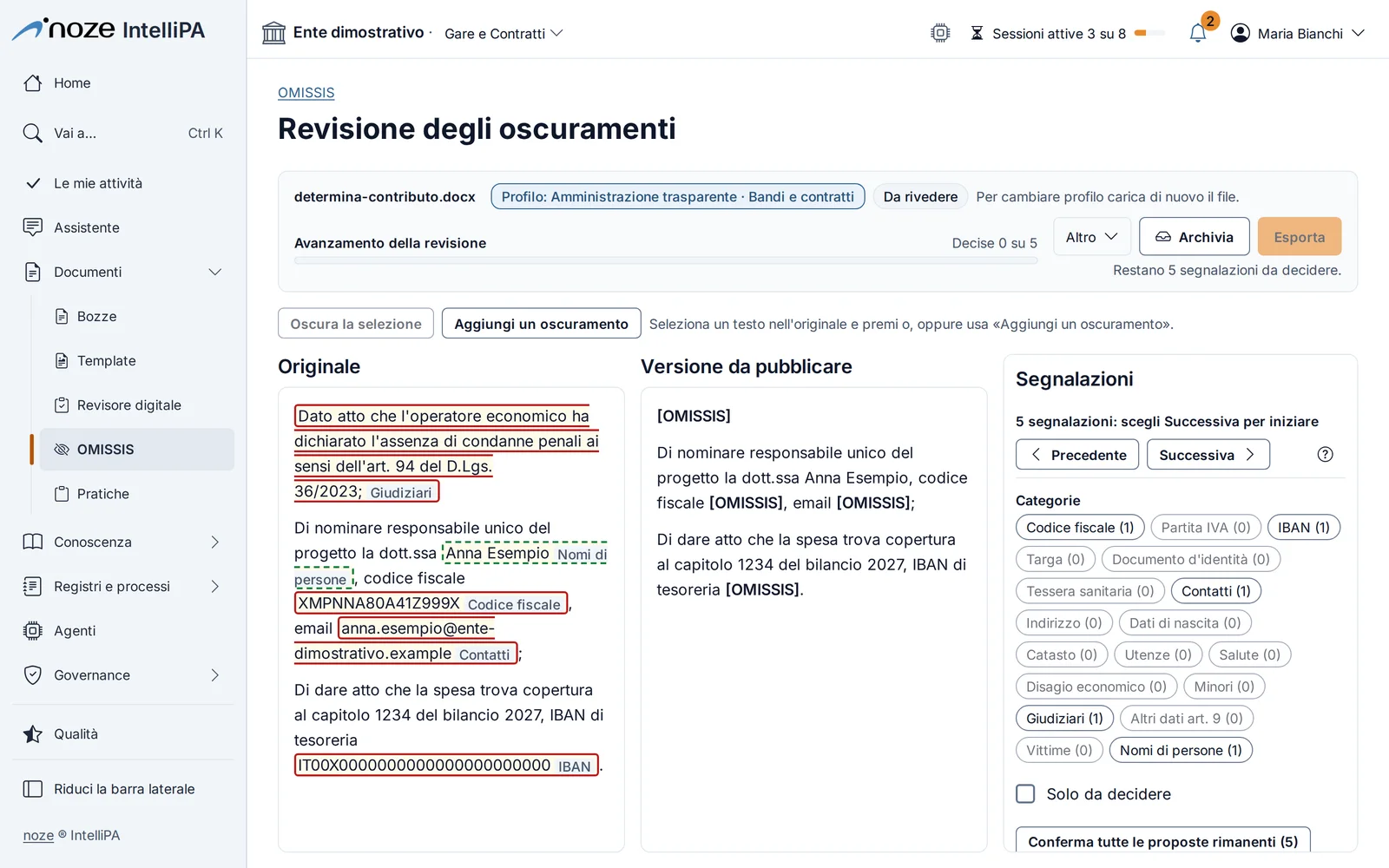
Task: Open the Assistente chat section
Action: (123, 227)
